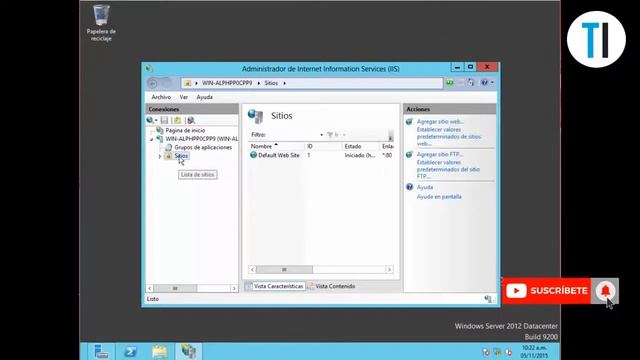Click Establecer valores predeterminados de sitios web
Viewport: 640px width, 360px height.
[449, 136]
